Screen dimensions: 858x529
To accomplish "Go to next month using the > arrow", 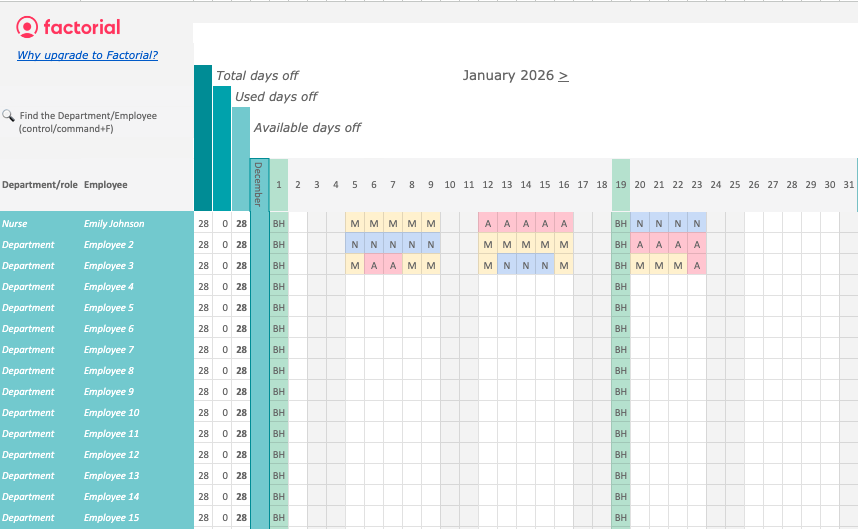I will click(x=563, y=75).
